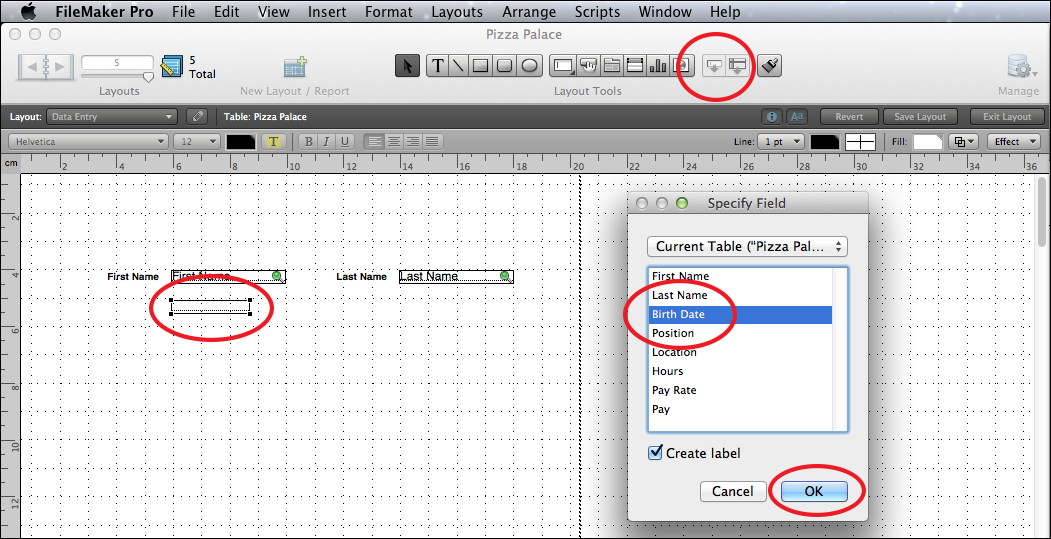This screenshot has height=539, width=1051.
Task: Select the Rounded Rectangle tool
Action: [x=504, y=66]
